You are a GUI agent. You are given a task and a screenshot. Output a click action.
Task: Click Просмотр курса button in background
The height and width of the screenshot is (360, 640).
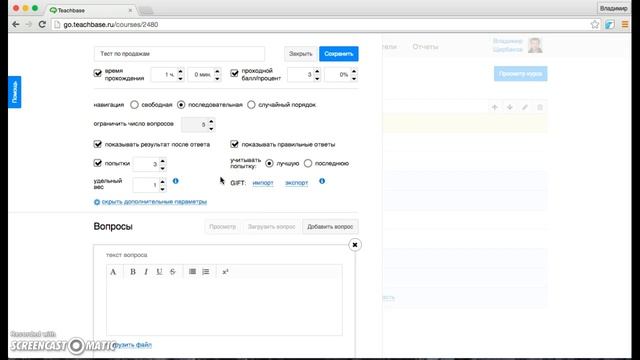pos(520,74)
